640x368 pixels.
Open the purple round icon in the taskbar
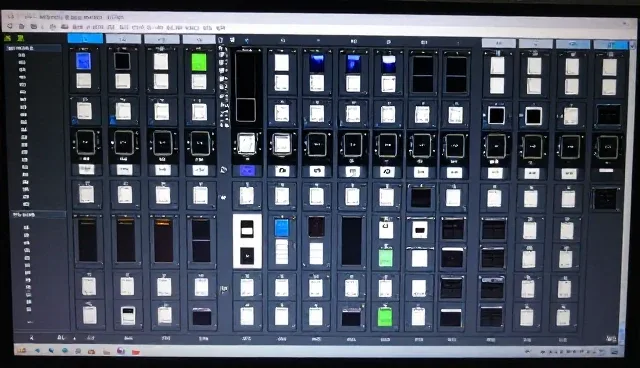pos(121,350)
